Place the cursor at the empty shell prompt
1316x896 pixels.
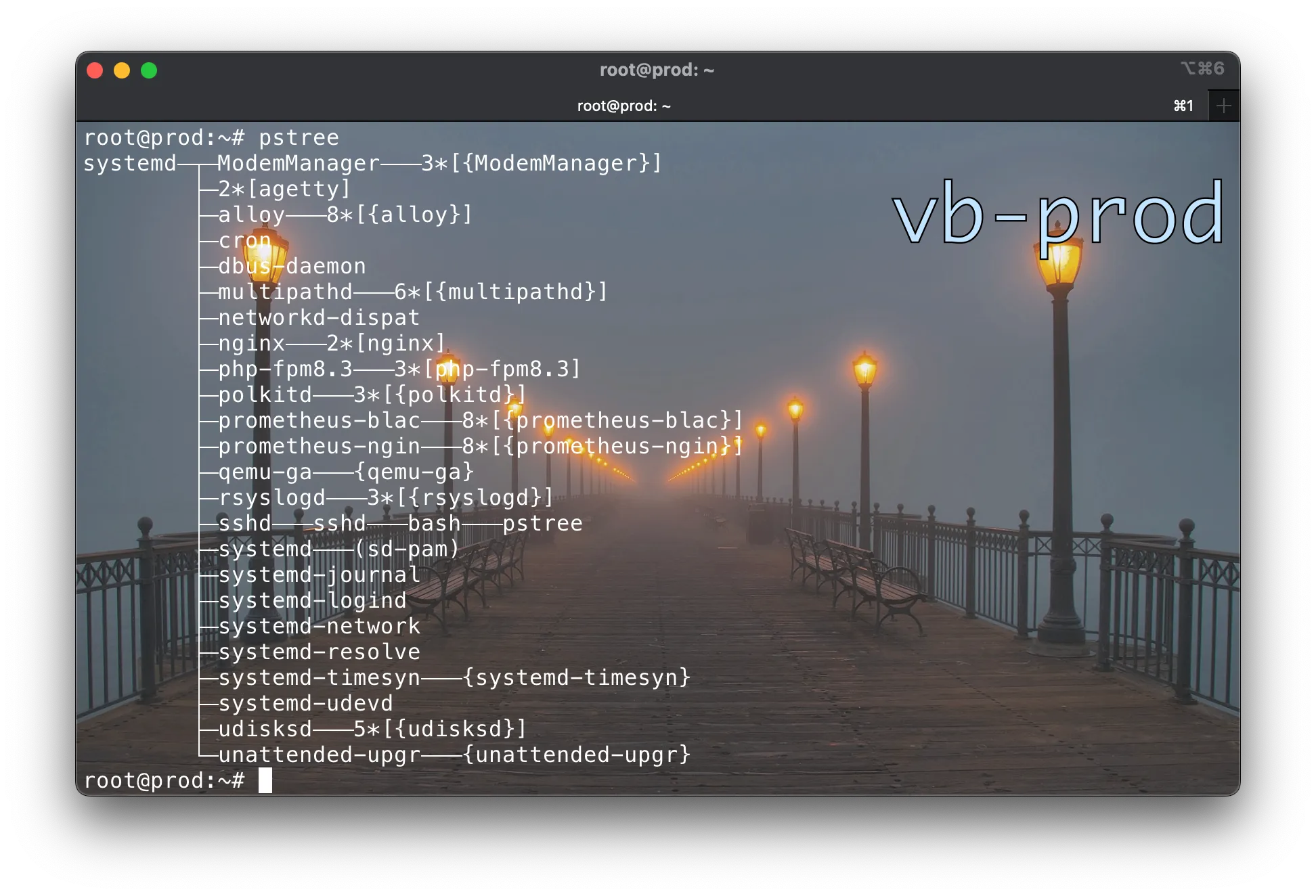(265, 780)
